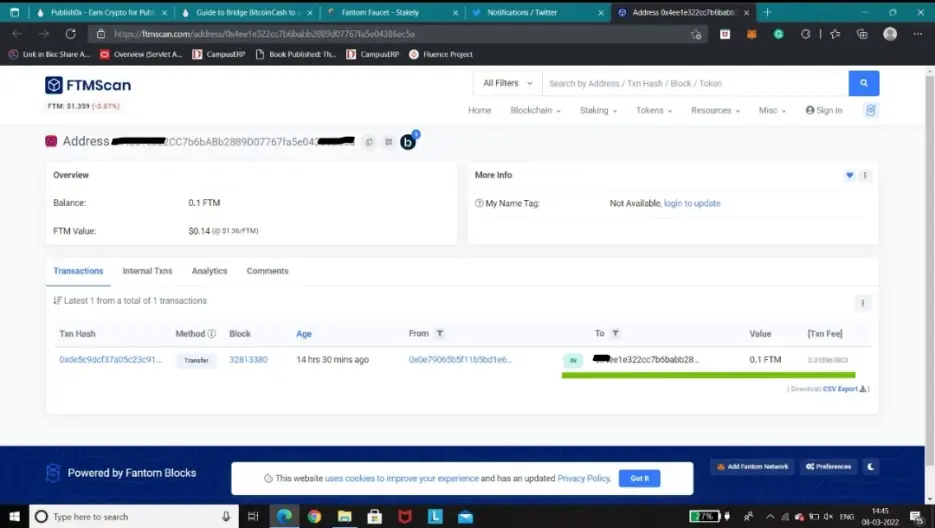935x528 pixels.
Task: Open More Info three-dot menu
Action: click(865, 175)
